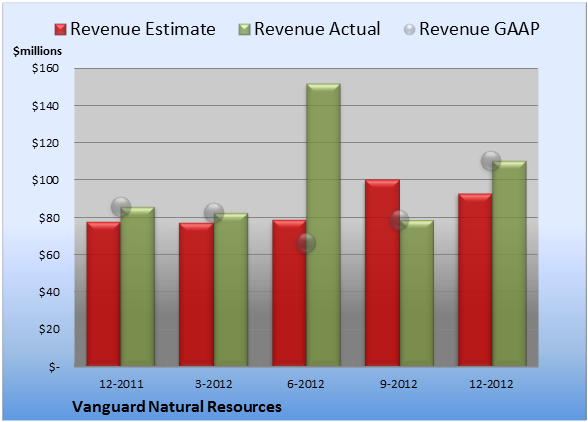The height and width of the screenshot is (422, 588).
Task: Click the "$millions" axis unit label
Action: click(x=37, y=51)
